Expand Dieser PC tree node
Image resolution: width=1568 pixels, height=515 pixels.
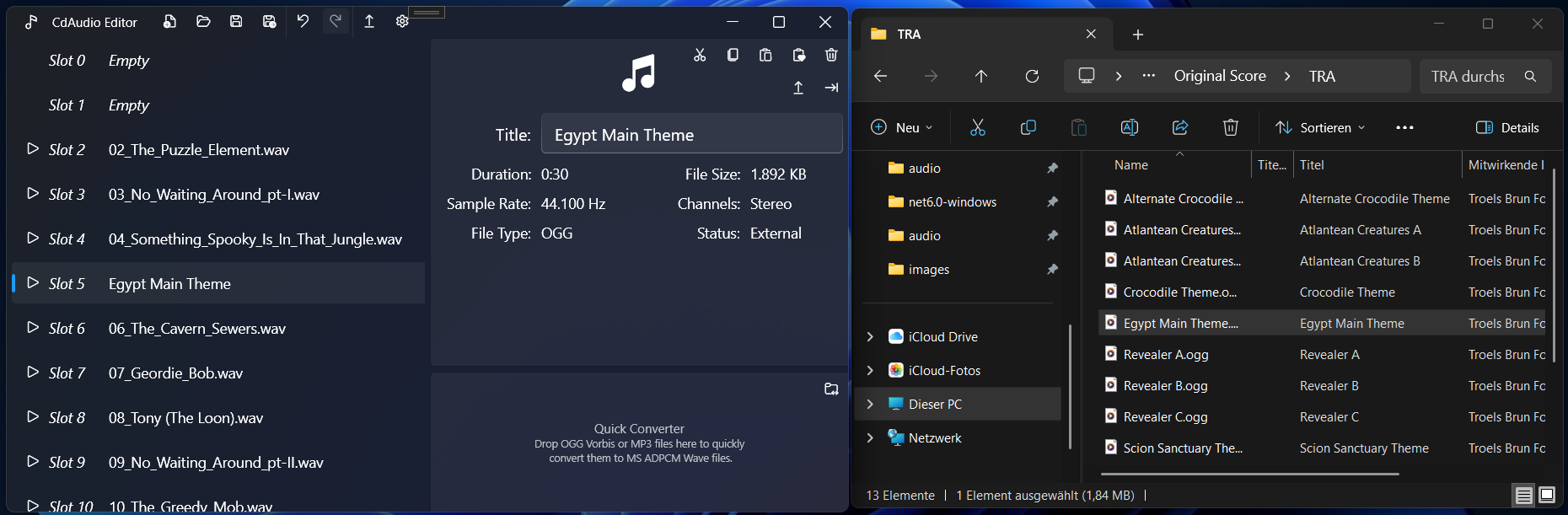(x=870, y=404)
